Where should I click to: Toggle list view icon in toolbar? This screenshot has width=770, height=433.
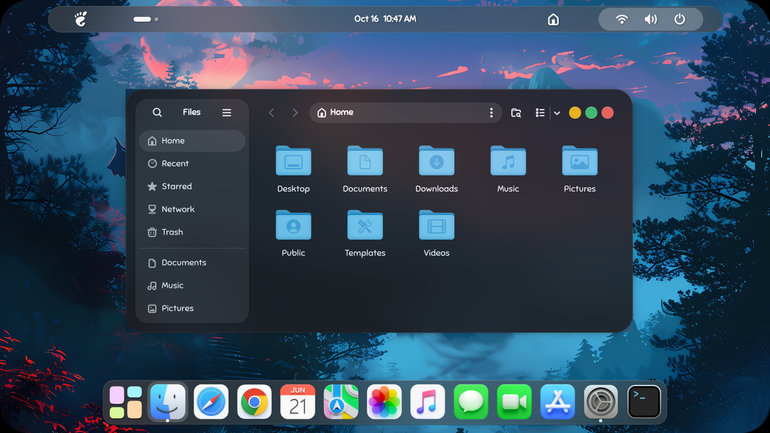tap(540, 113)
